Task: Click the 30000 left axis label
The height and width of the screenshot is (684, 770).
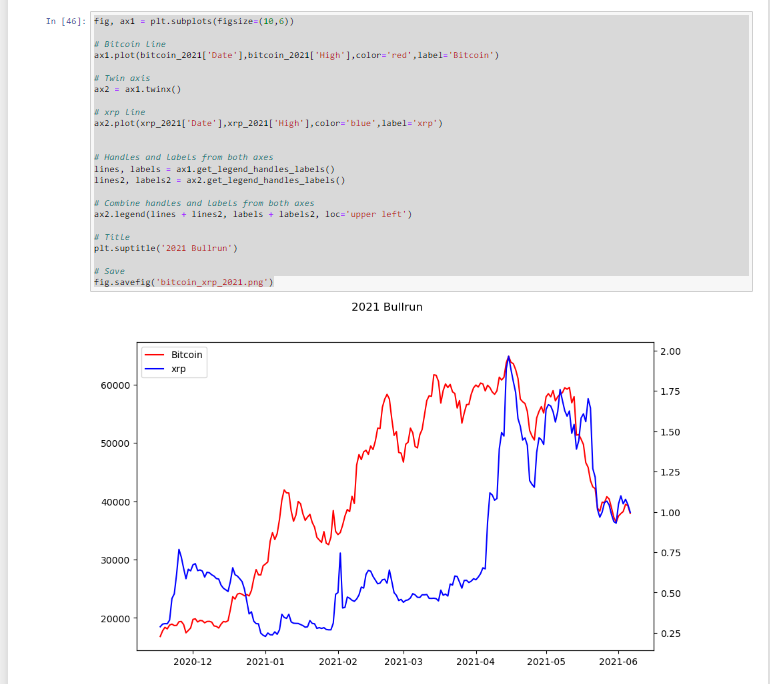Action: (115, 560)
